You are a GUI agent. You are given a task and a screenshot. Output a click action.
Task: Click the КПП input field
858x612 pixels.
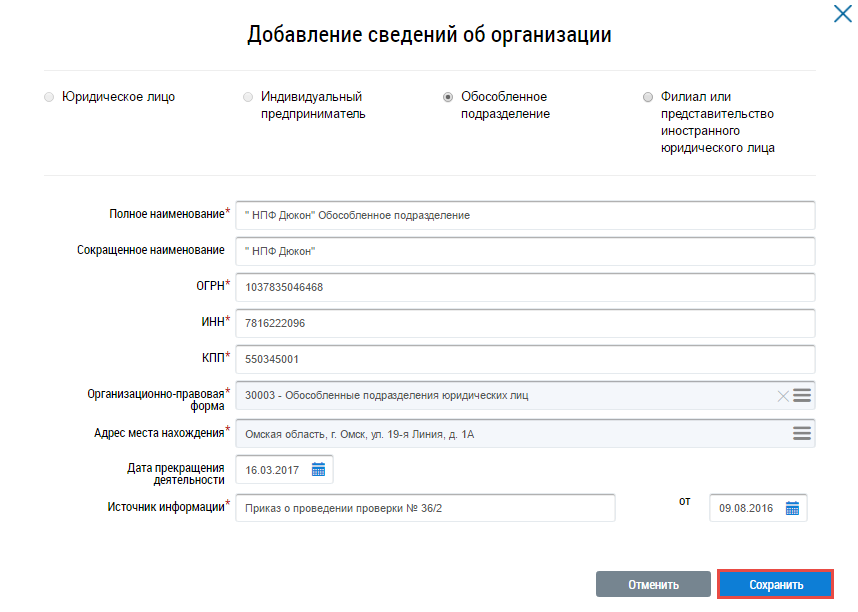coord(525,359)
